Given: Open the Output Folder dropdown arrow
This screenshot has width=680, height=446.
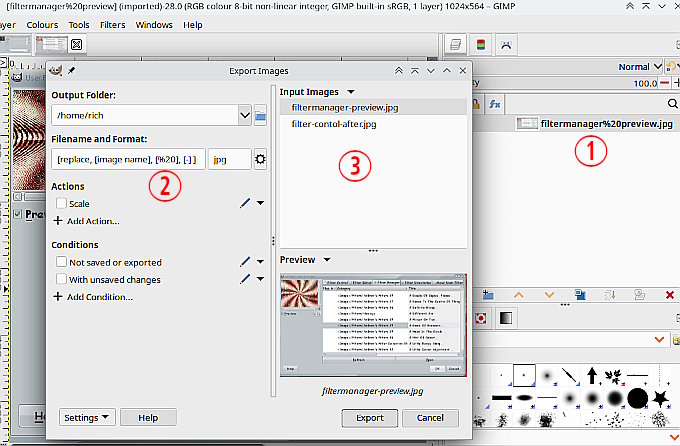Looking at the screenshot, I should 245,115.
